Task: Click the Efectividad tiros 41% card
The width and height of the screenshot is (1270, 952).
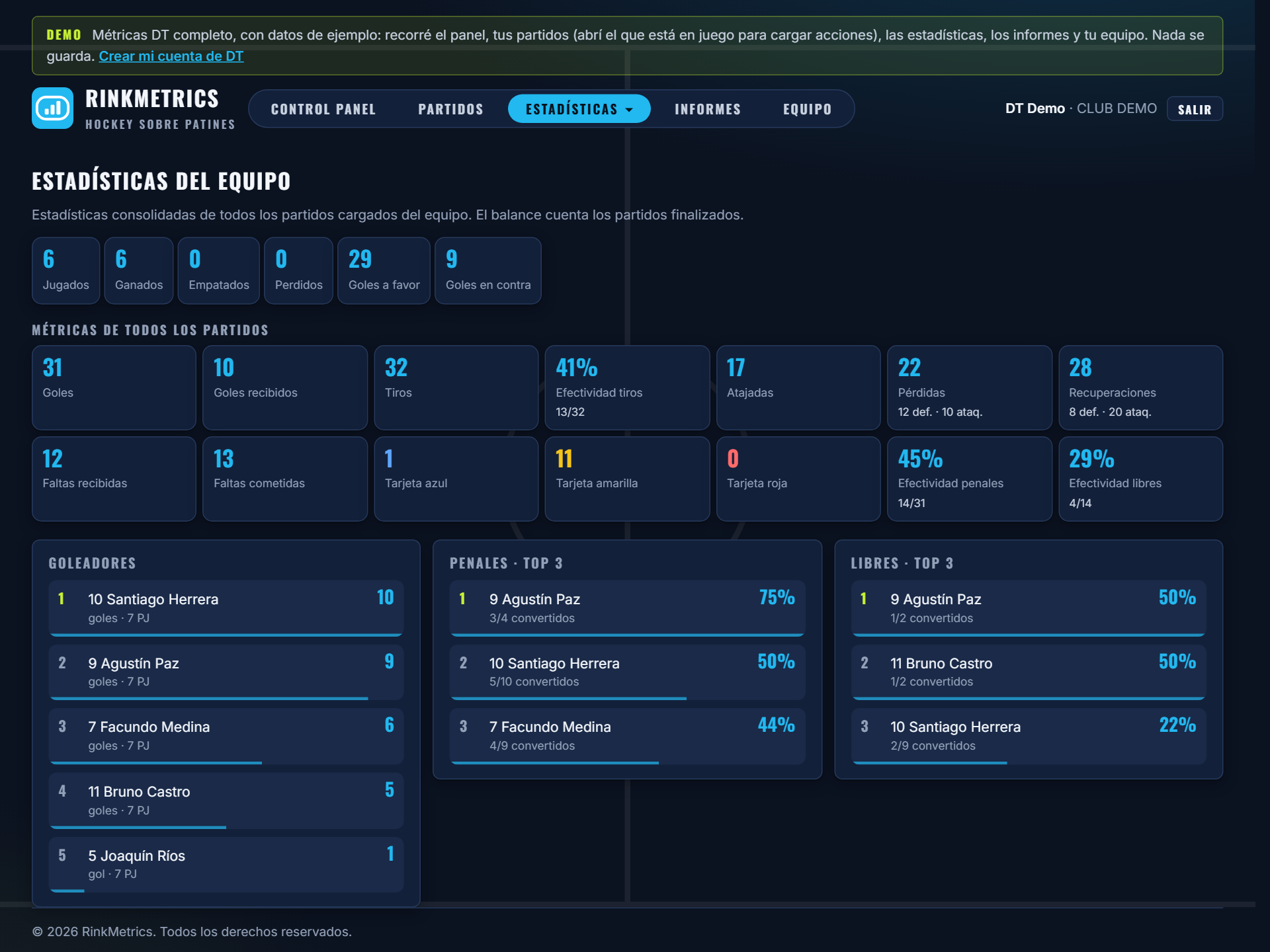Action: [627, 387]
